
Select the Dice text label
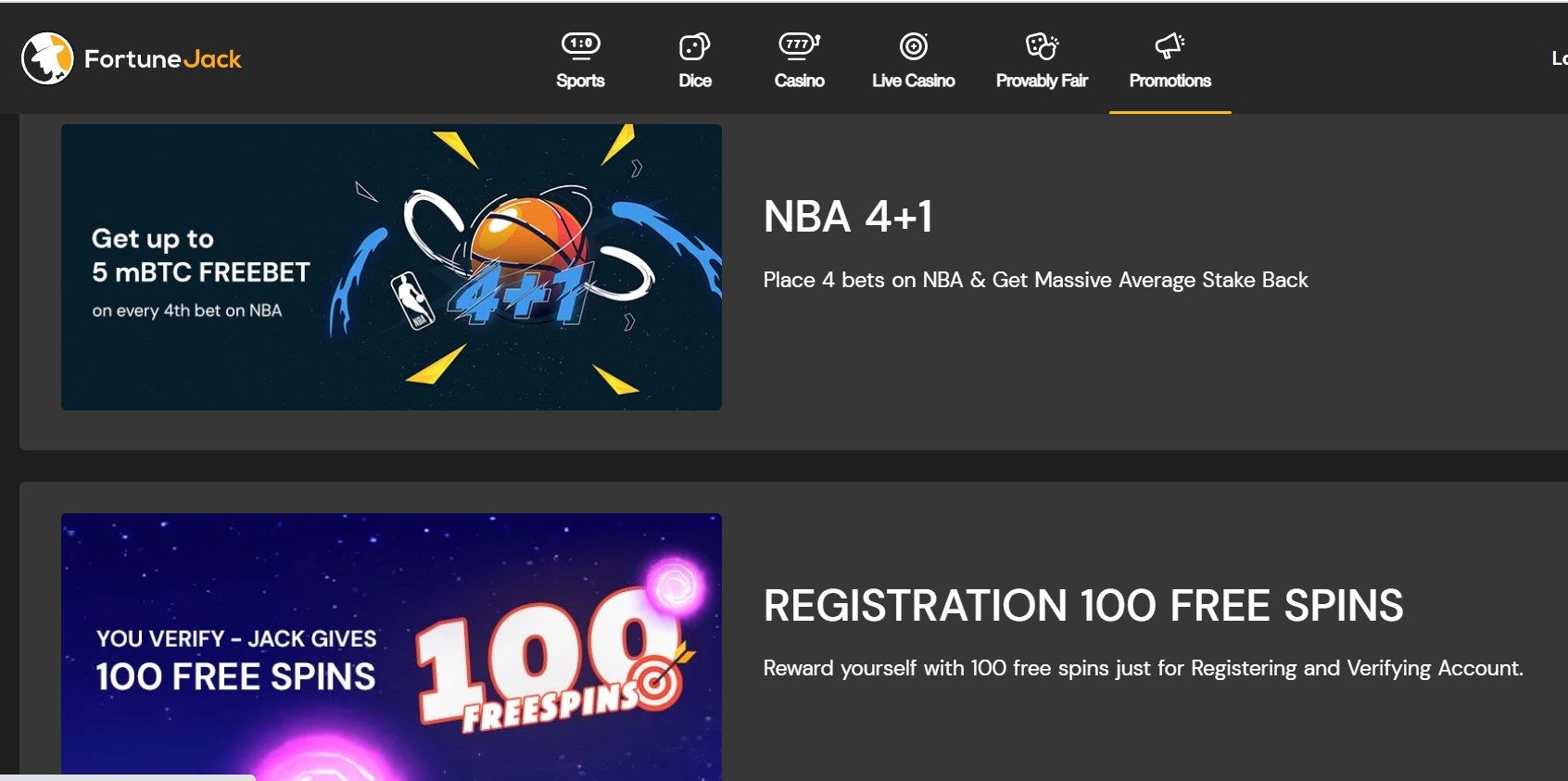tap(694, 82)
